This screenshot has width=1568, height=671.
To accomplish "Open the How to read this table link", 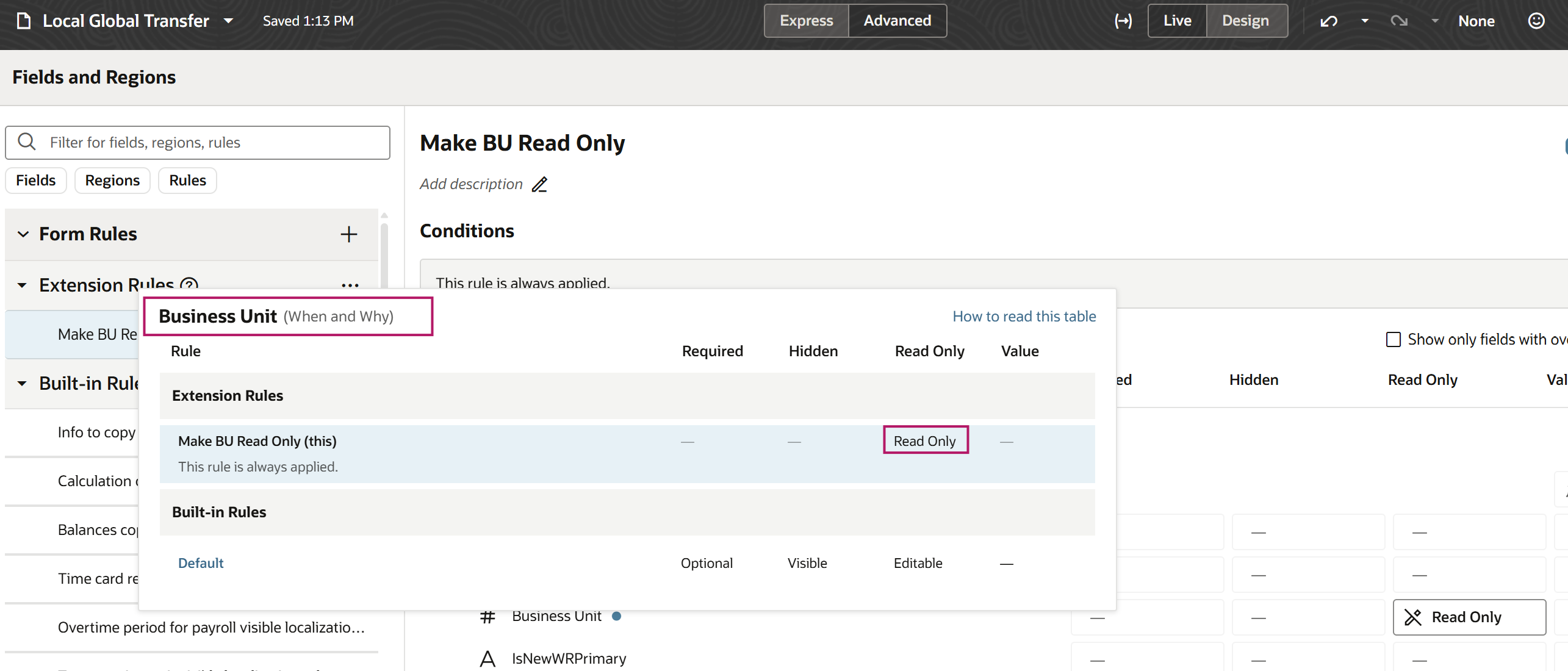I will click(x=1024, y=316).
